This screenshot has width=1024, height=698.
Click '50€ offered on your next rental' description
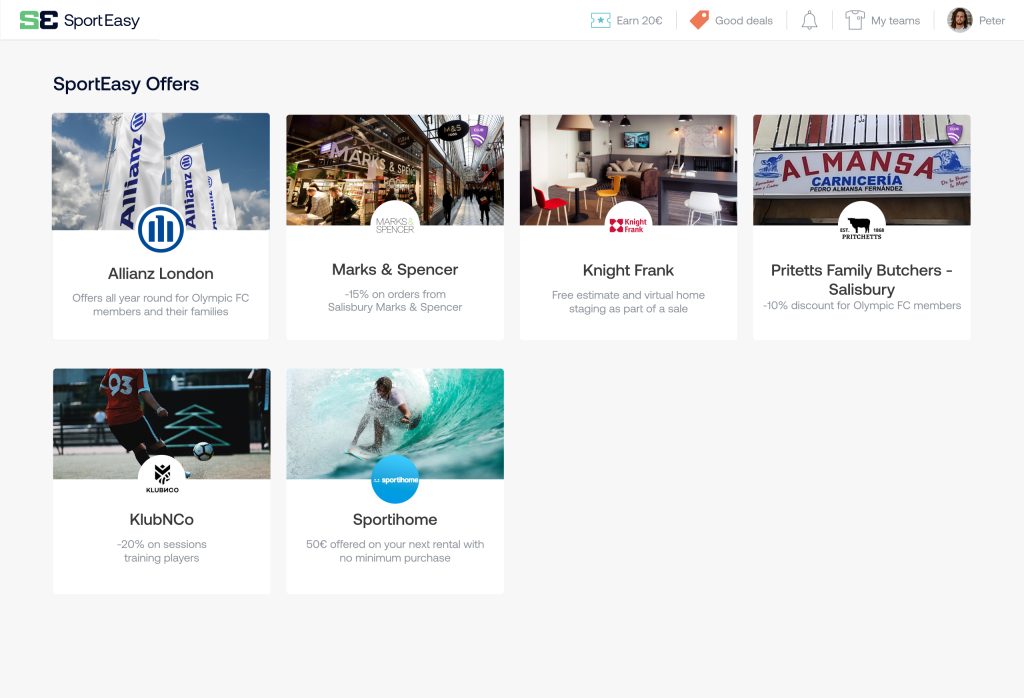coord(395,551)
